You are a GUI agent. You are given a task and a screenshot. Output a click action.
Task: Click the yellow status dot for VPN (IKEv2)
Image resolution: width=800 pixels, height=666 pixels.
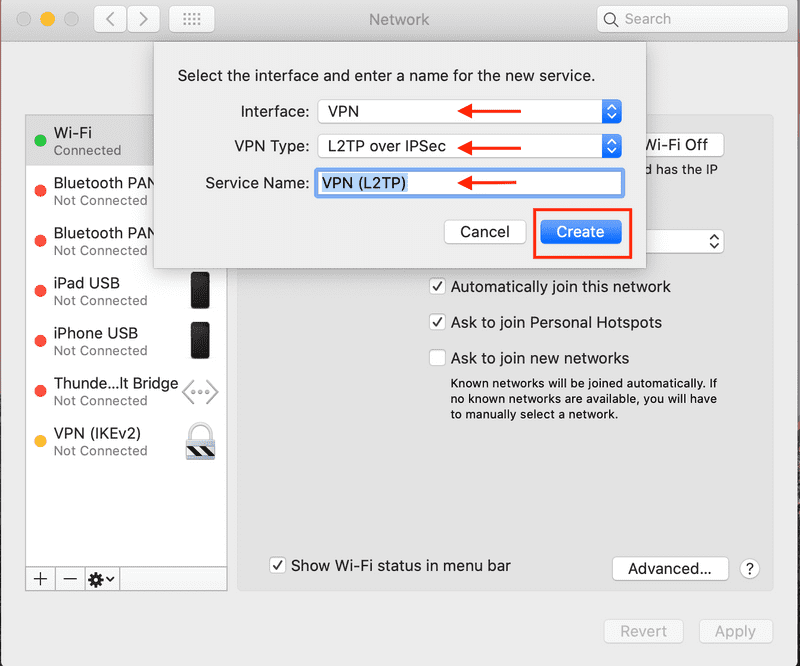click(x=40, y=441)
